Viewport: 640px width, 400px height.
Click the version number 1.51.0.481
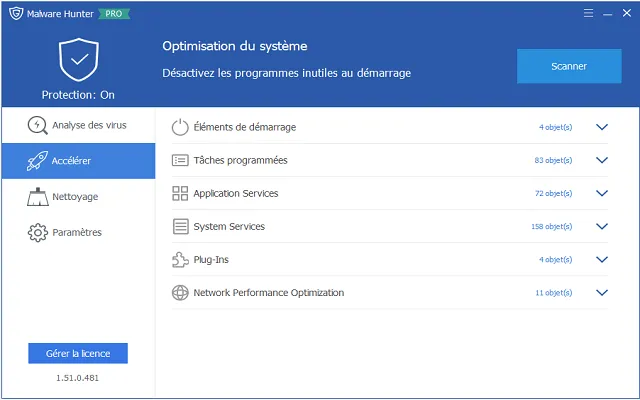pyautogui.click(x=78, y=378)
